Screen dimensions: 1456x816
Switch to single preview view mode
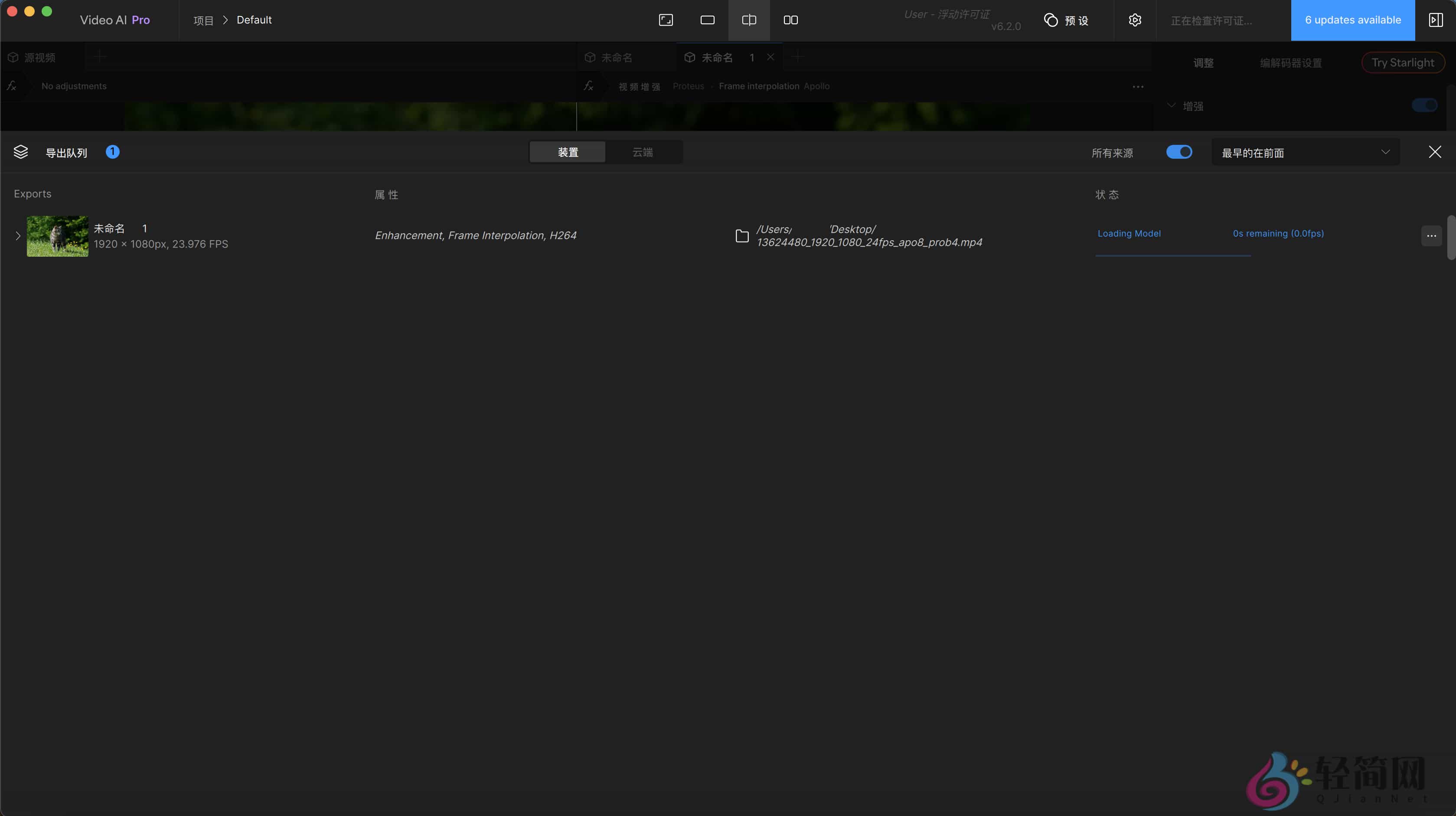(x=707, y=20)
